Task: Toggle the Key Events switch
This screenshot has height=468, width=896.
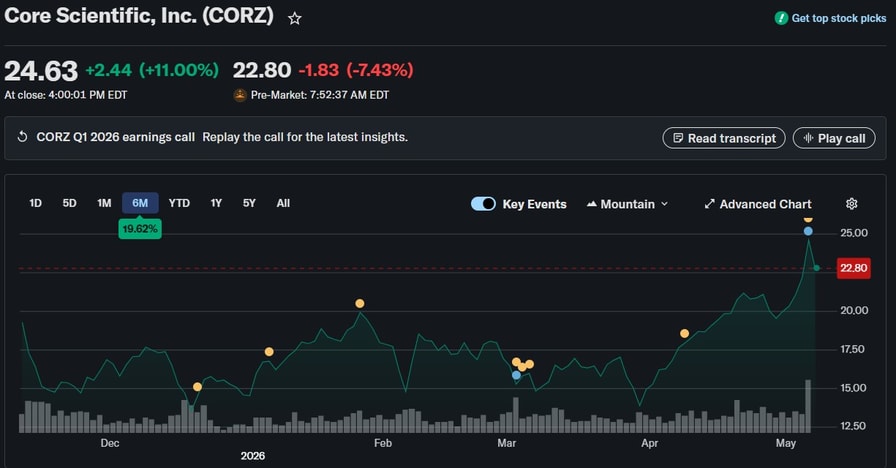Action: click(483, 204)
